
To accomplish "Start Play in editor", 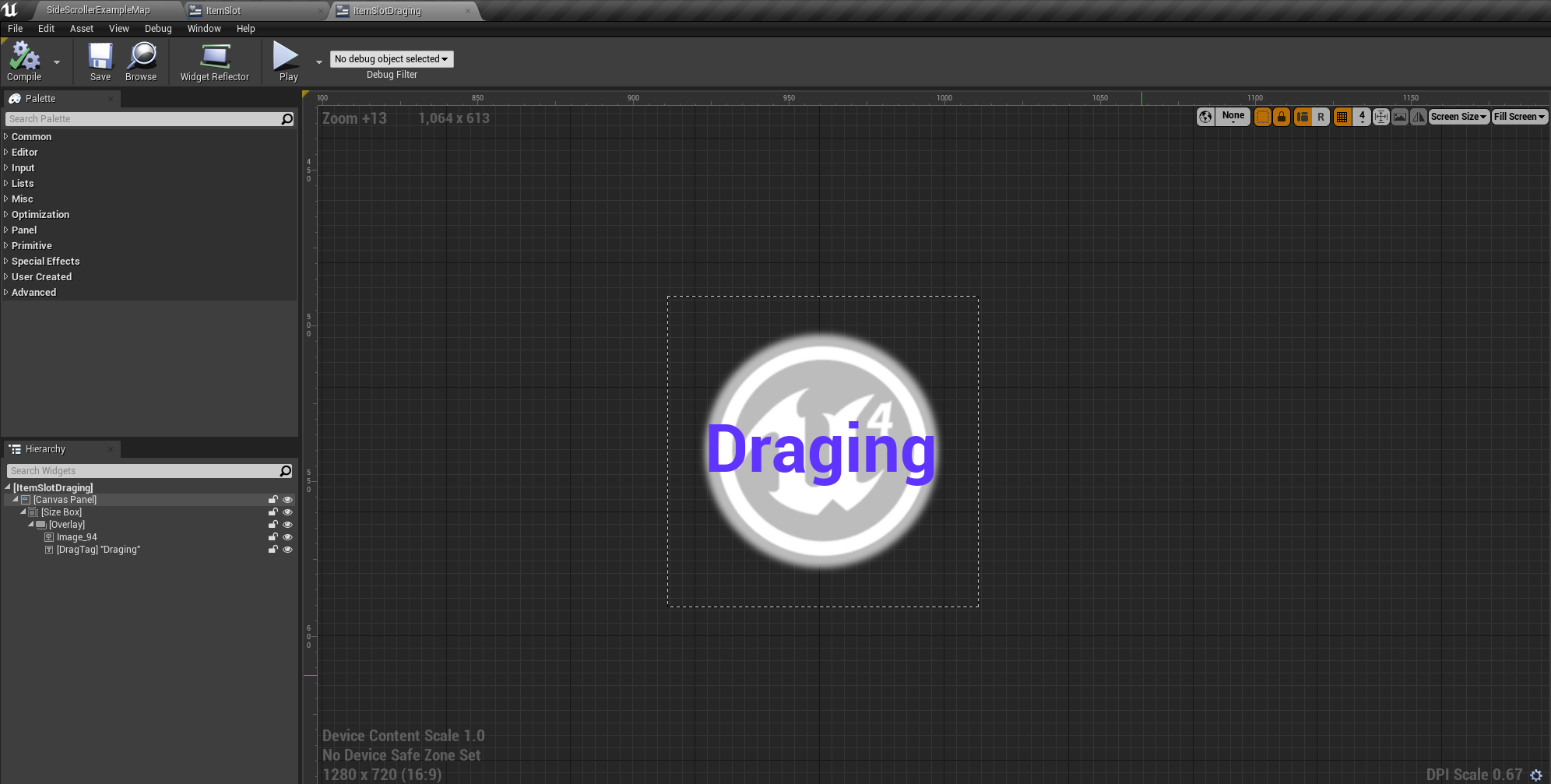I will pos(288,62).
